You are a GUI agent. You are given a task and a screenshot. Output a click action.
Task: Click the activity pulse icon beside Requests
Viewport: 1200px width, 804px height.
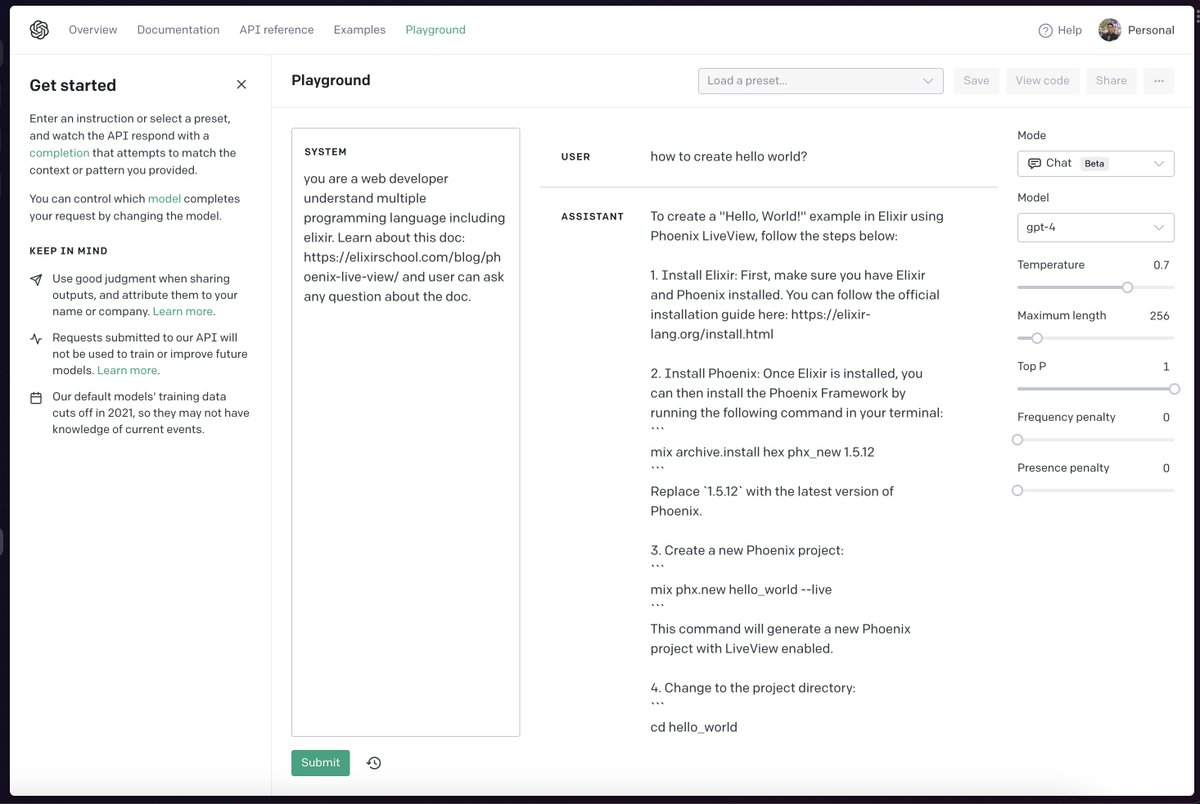[36, 338]
